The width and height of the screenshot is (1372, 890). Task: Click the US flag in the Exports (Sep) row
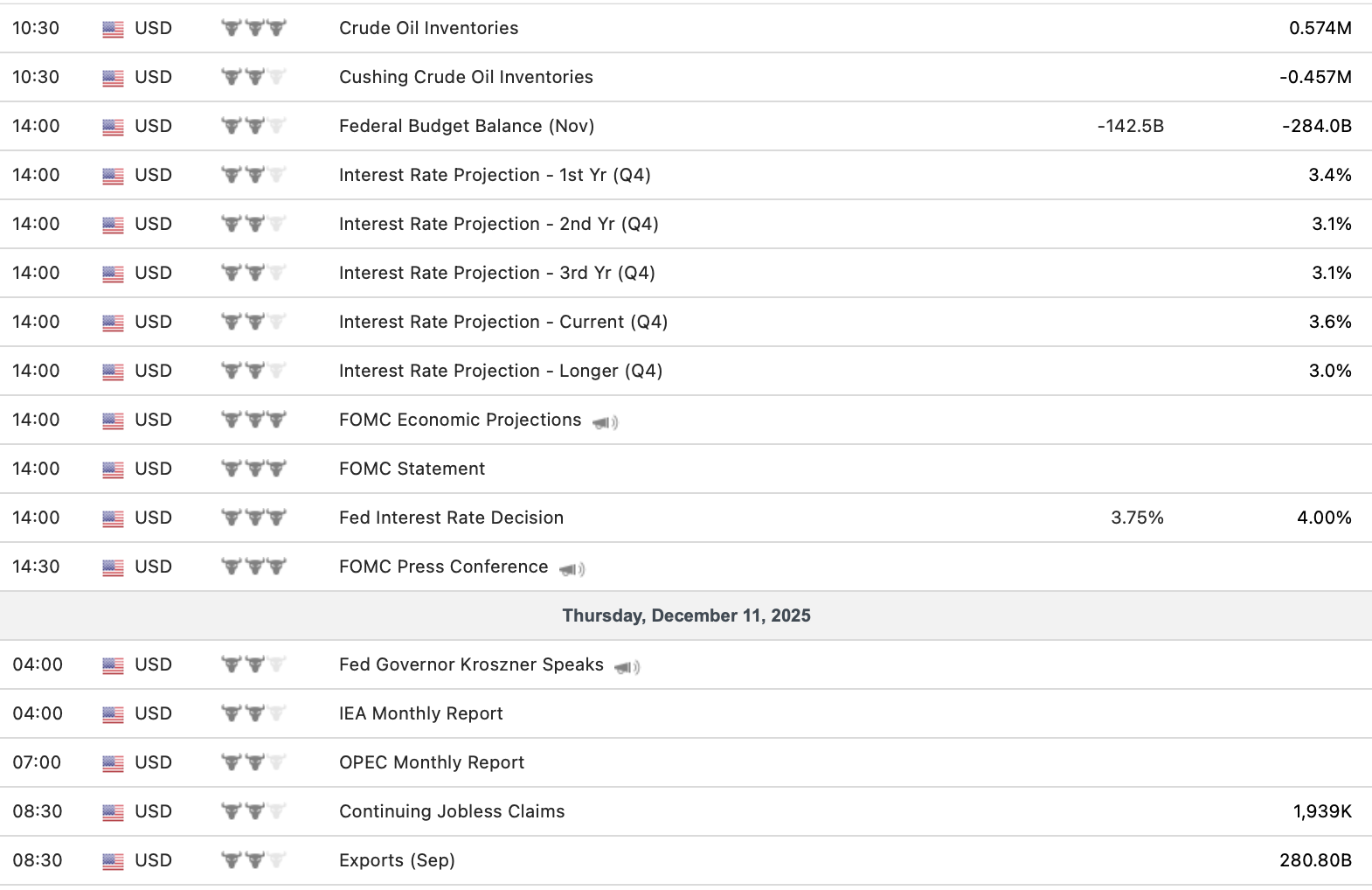pyautogui.click(x=113, y=861)
